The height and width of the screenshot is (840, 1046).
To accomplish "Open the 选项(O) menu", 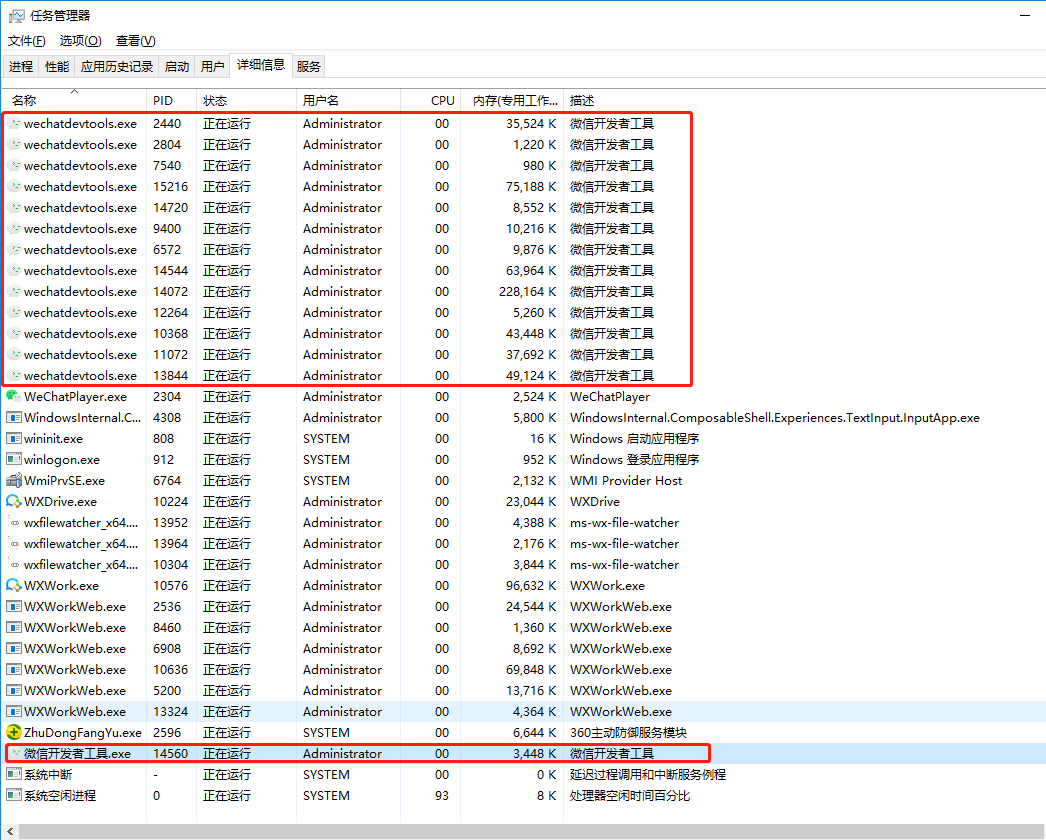I will pyautogui.click(x=81, y=41).
